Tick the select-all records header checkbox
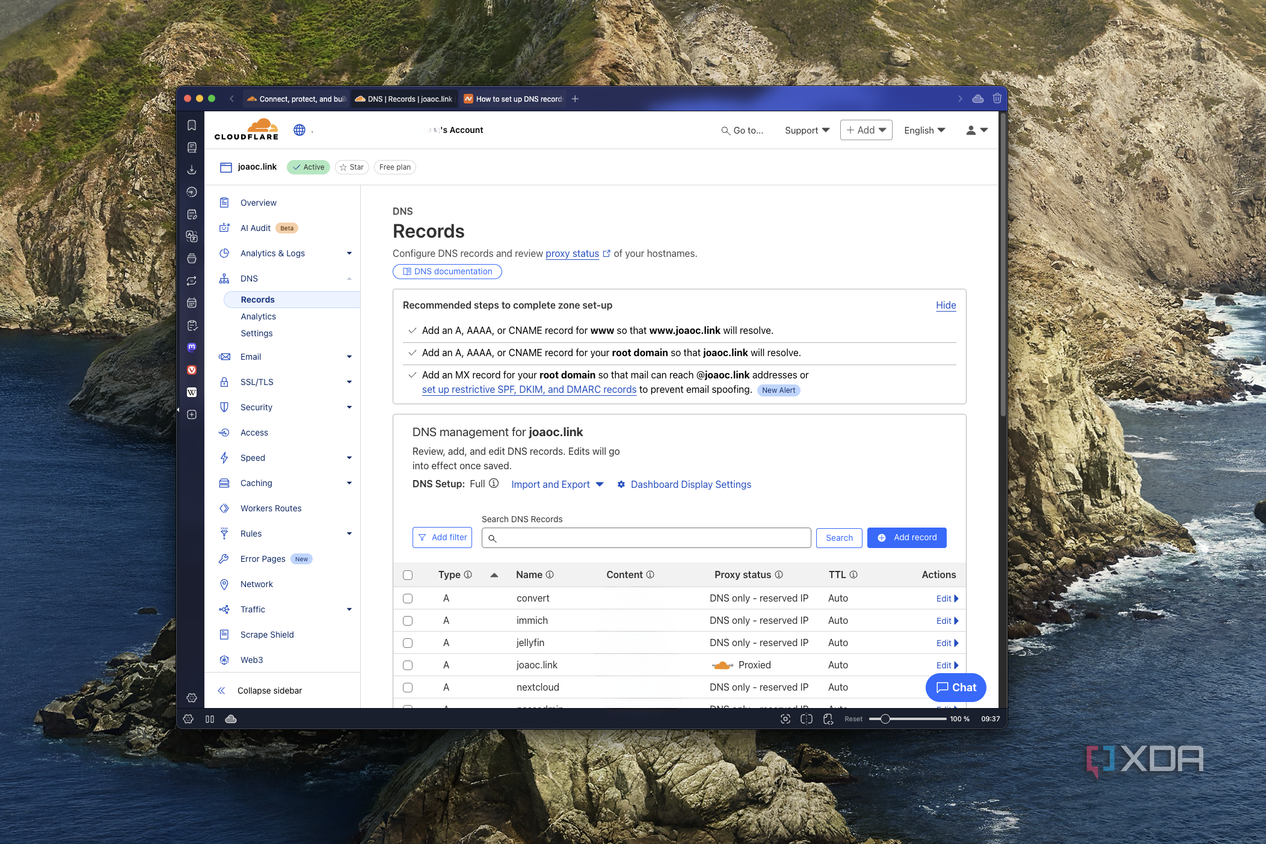The width and height of the screenshot is (1266, 844). 407,575
